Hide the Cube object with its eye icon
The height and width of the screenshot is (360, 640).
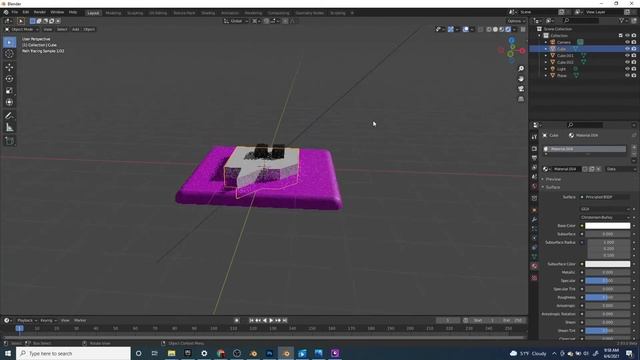(x=627, y=49)
